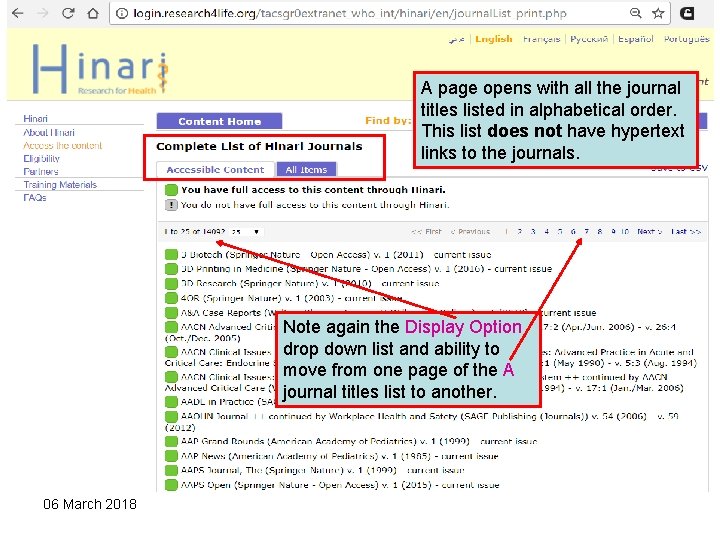Open the browser extension icon at right
Screen dimensions: 720x540
click(x=687, y=13)
